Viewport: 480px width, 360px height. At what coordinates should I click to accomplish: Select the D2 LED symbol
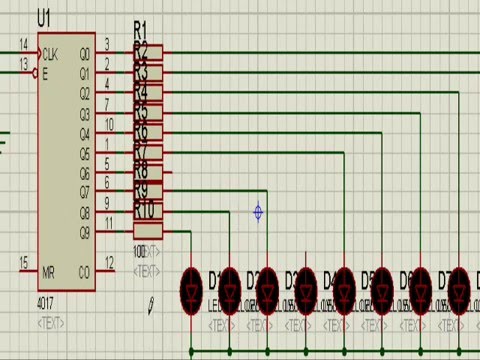pyautogui.click(x=229, y=291)
